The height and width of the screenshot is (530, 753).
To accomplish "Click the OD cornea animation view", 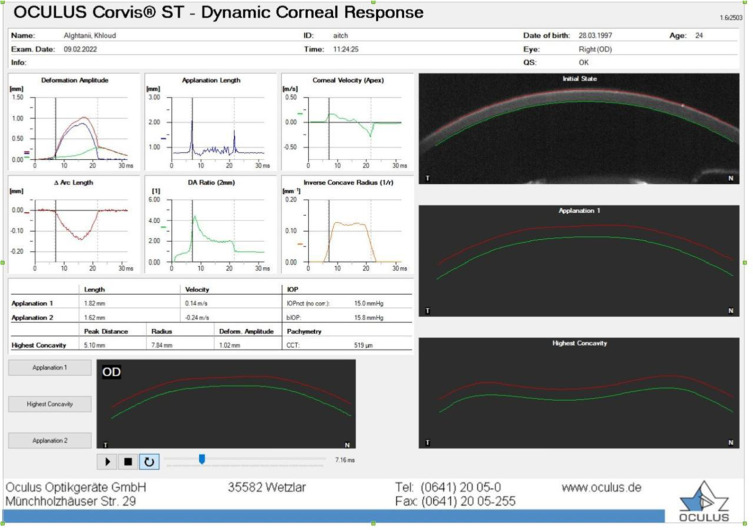I will 226,404.
